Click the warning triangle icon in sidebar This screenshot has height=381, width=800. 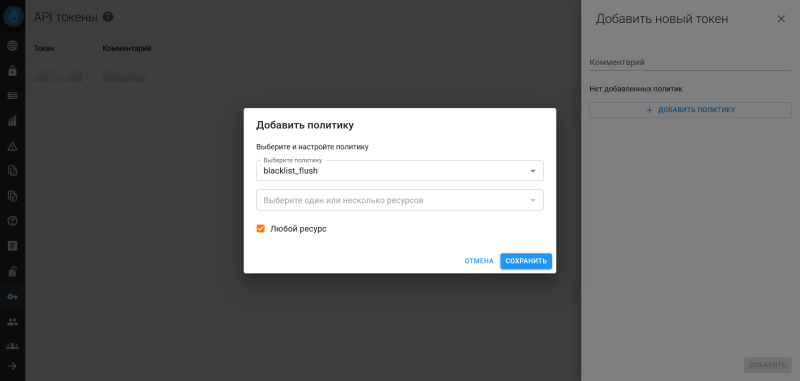tap(12, 146)
